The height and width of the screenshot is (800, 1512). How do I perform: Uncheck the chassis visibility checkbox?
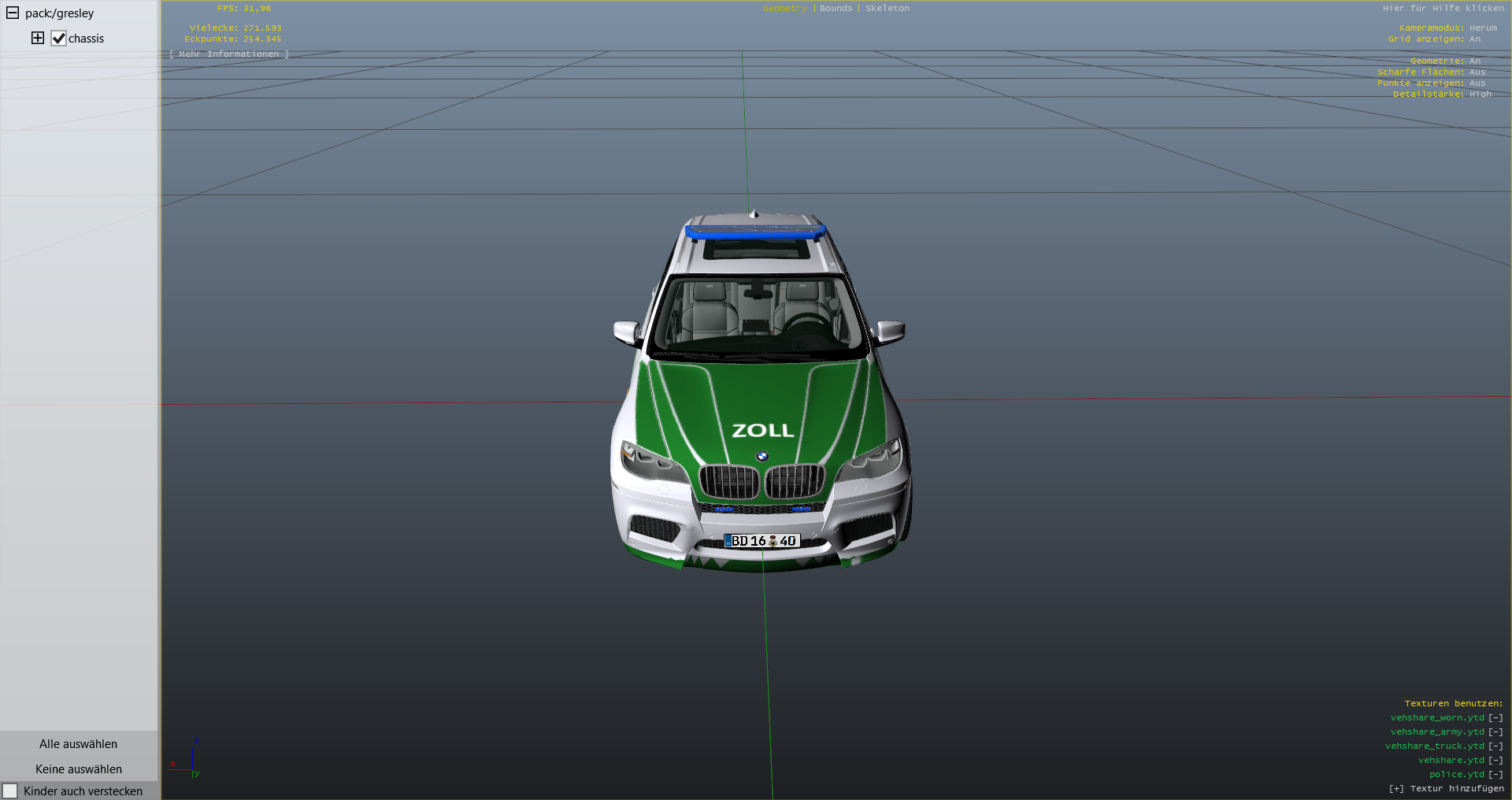tap(59, 39)
